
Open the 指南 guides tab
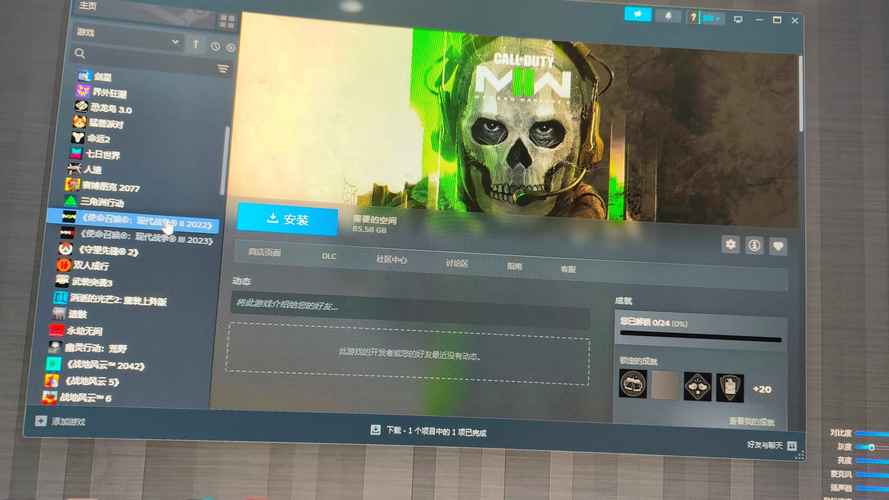click(x=514, y=266)
